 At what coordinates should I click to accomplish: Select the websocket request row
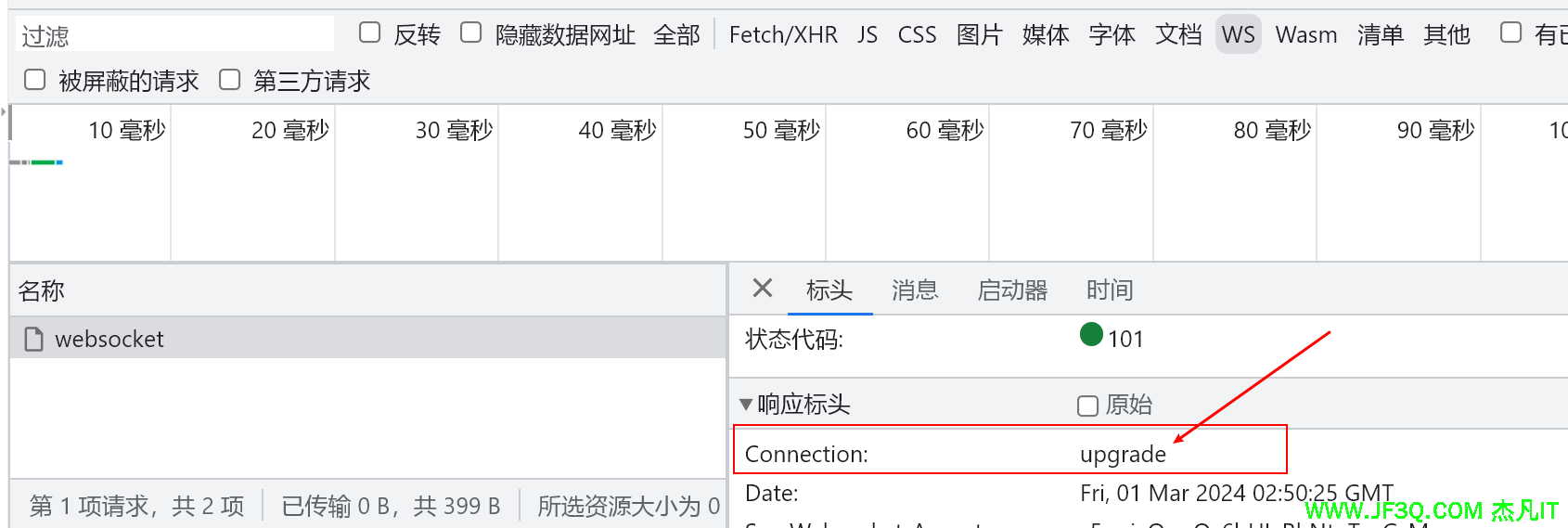click(x=371, y=340)
